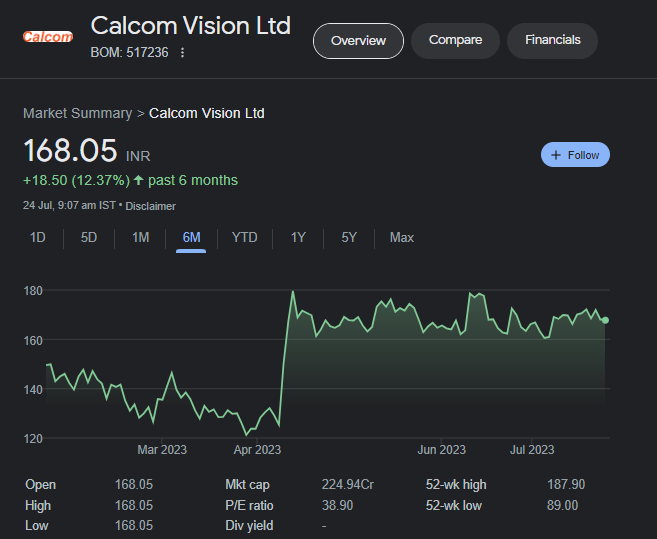Click the 120 y-axis label
Image resolution: width=657 pixels, height=539 pixels.
tap(33, 439)
